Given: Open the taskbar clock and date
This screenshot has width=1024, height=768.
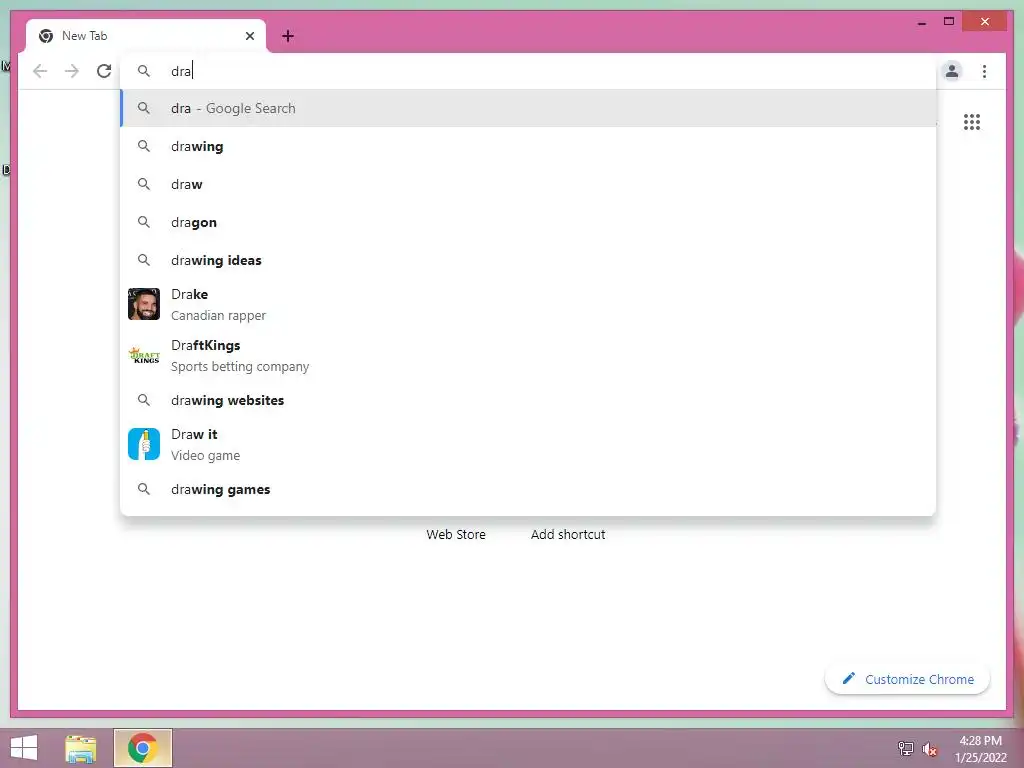Looking at the screenshot, I should pyautogui.click(x=980, y=749).
